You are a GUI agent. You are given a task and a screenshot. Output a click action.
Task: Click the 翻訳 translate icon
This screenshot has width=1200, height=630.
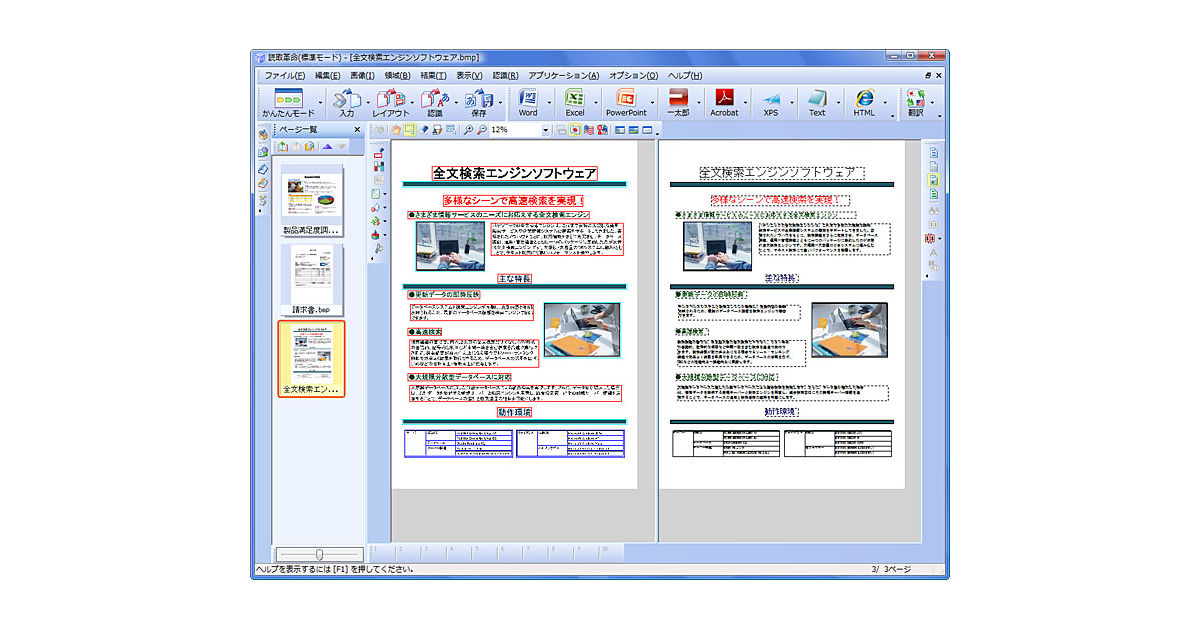(x=915, y=102)
